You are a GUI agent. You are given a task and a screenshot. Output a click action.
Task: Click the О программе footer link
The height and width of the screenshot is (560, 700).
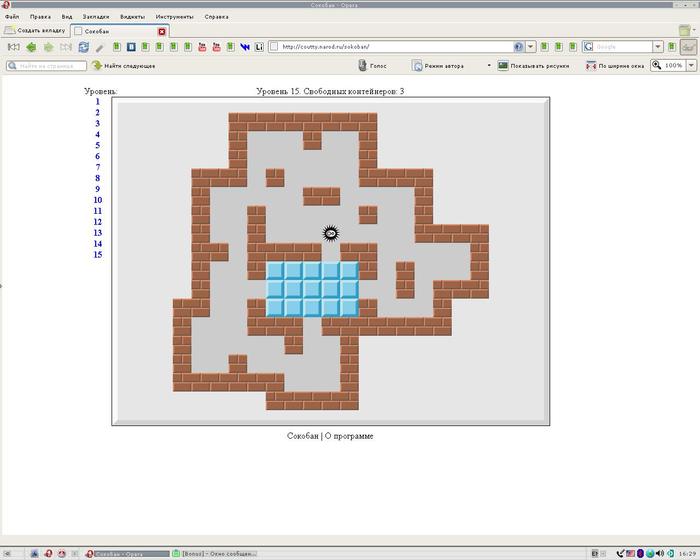click(349, 436)
